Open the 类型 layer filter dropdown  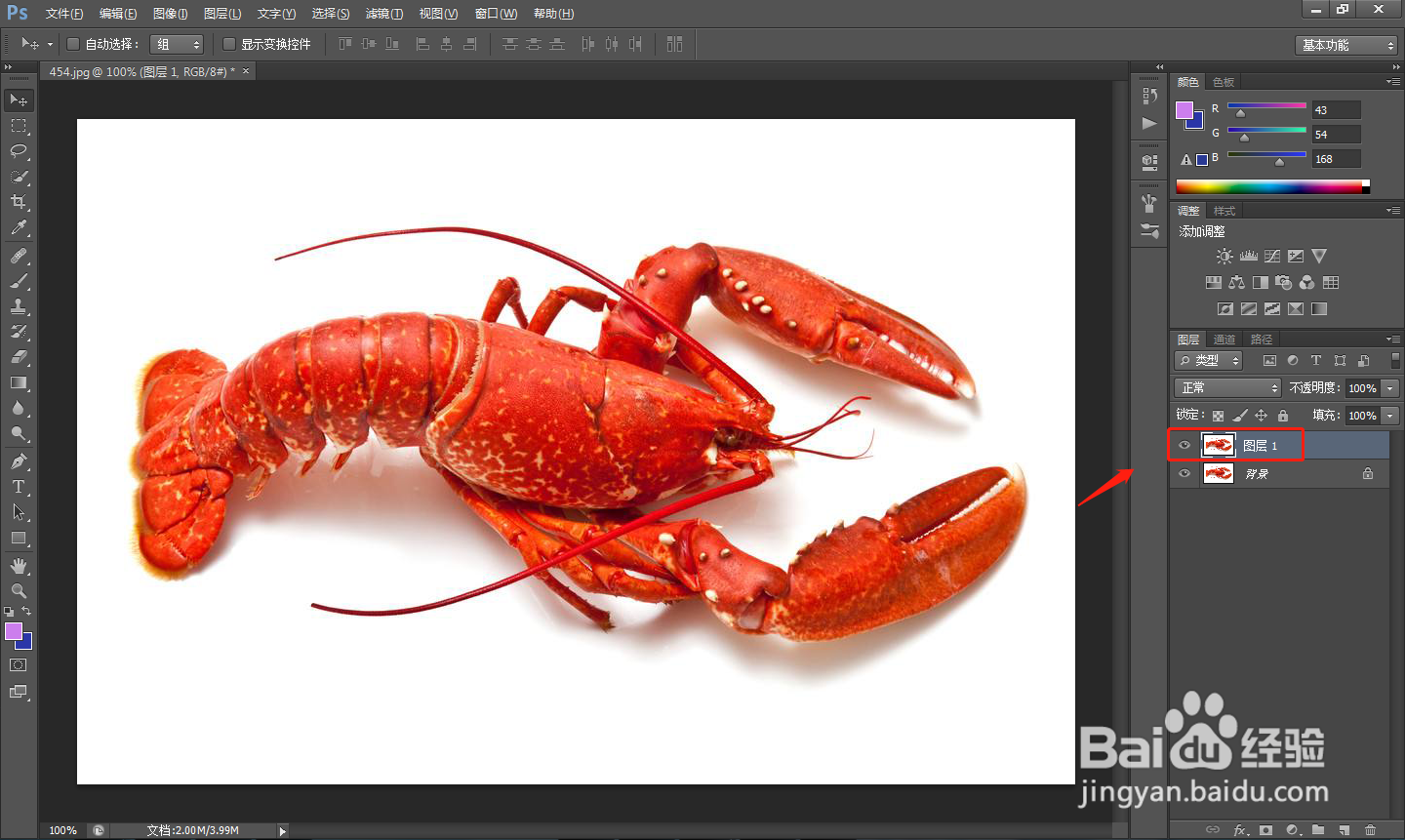[x=1208, y=361]
